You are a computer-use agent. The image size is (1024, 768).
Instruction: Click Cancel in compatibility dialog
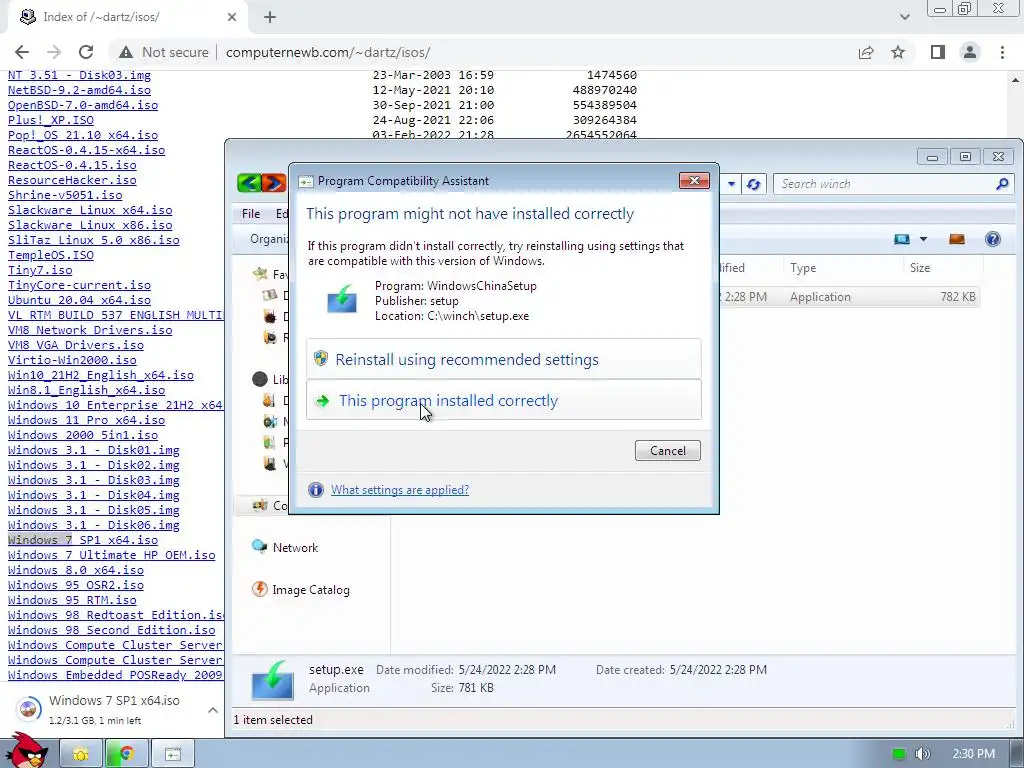click(667, 451)
